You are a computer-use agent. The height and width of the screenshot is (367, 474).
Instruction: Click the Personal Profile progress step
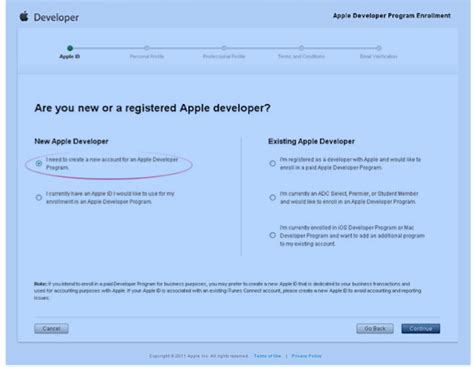point(147,53)
